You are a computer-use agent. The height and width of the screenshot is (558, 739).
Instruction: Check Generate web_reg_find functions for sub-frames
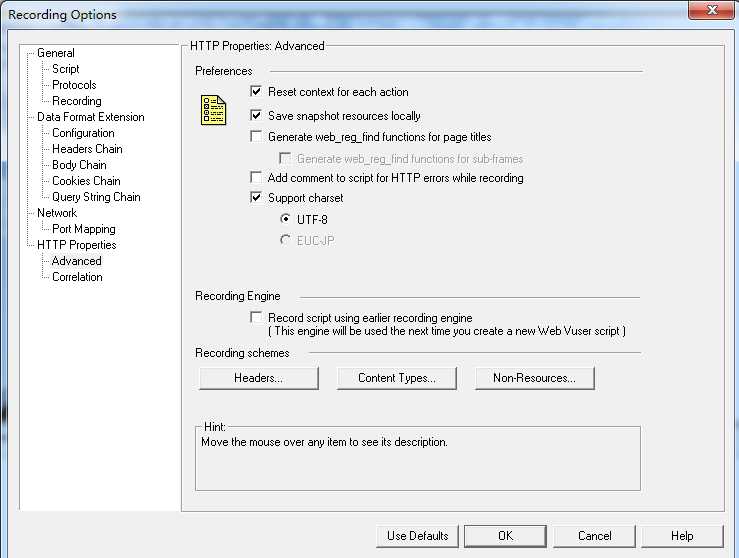[285, 158]
